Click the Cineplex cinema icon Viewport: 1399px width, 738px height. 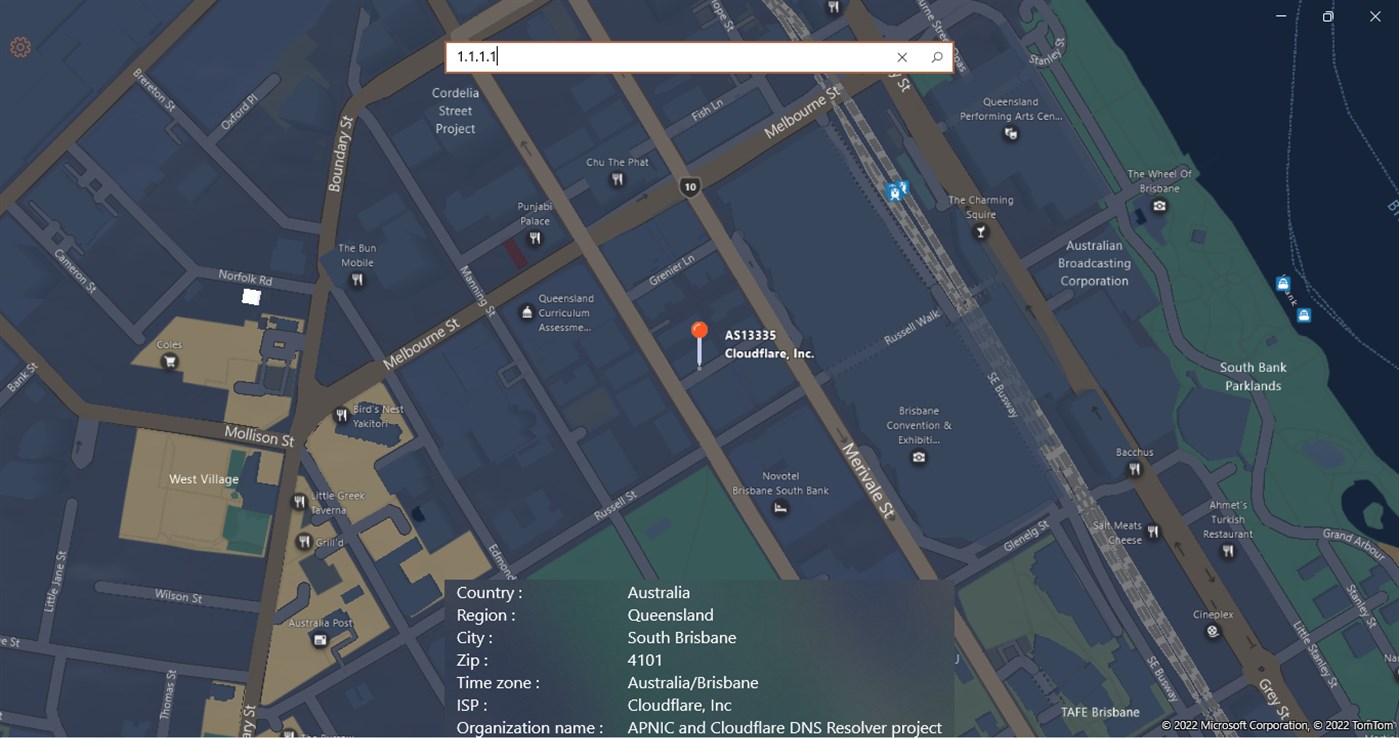(x=1213, y=631)
